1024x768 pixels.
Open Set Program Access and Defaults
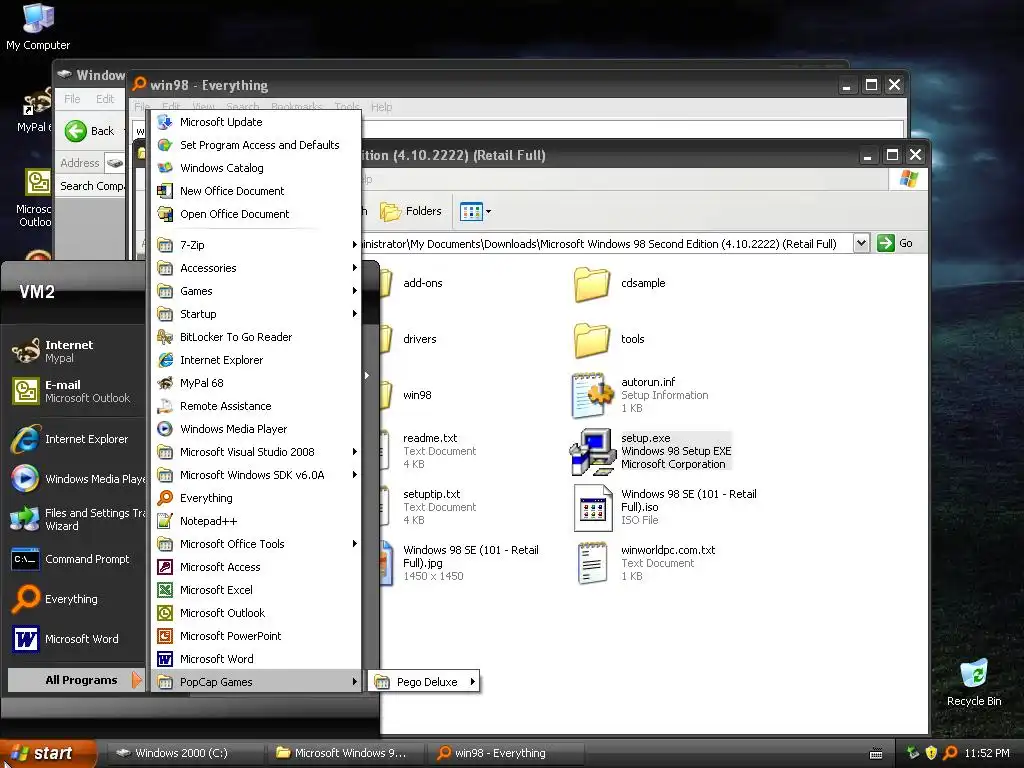(256, 145)
